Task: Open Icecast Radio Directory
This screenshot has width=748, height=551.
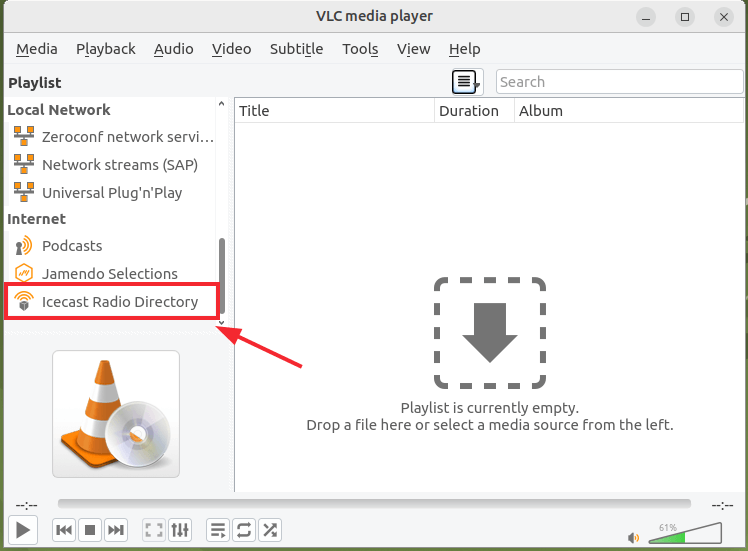Action: coord(113,301)
